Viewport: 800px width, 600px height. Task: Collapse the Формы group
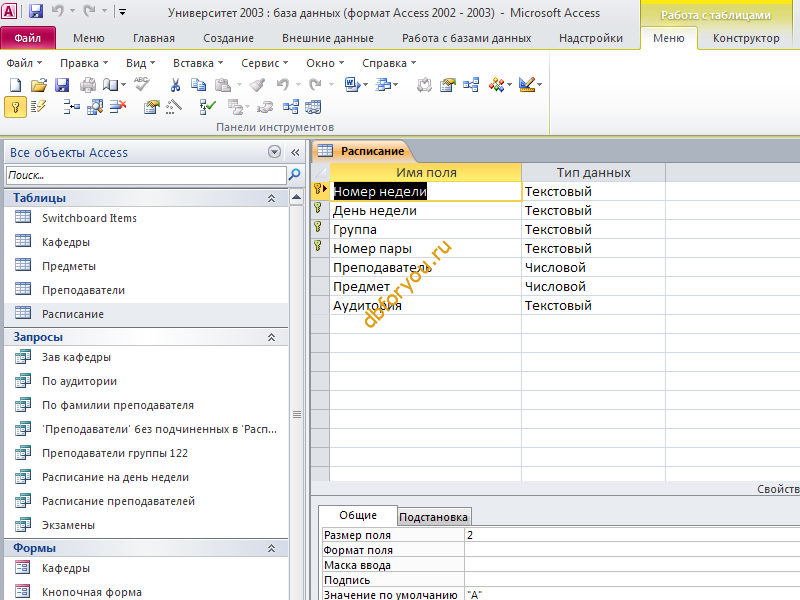[x=271, y=548]
